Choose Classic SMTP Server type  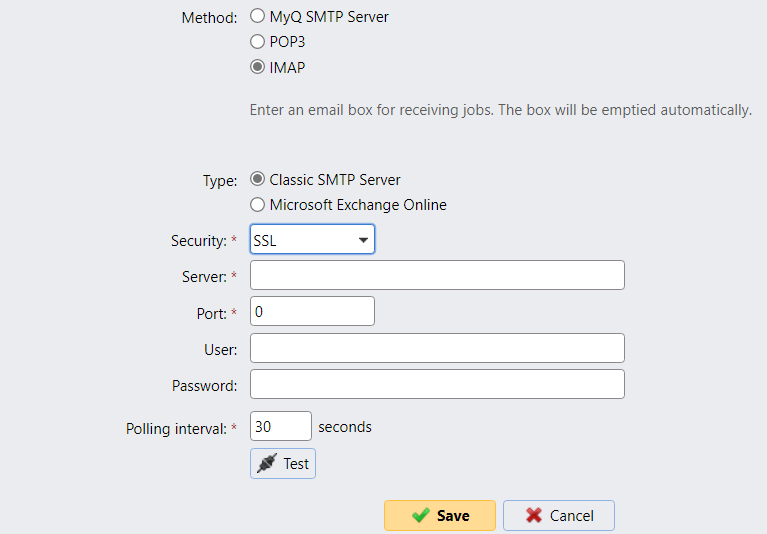(258, 180)
